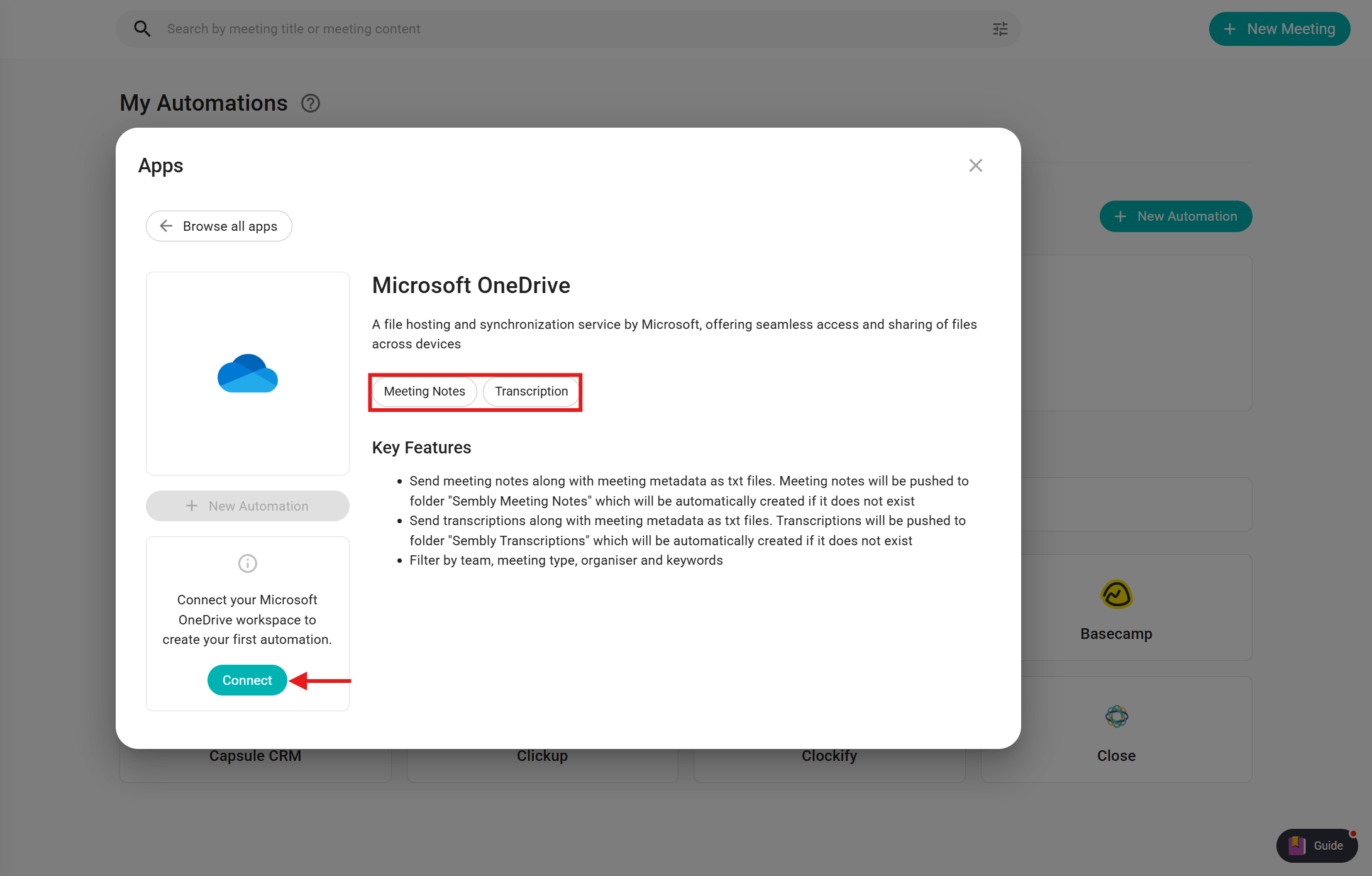Click the background New Automation button
This screenshot has width=1372, height=876.
click(x=1175, y=216)
